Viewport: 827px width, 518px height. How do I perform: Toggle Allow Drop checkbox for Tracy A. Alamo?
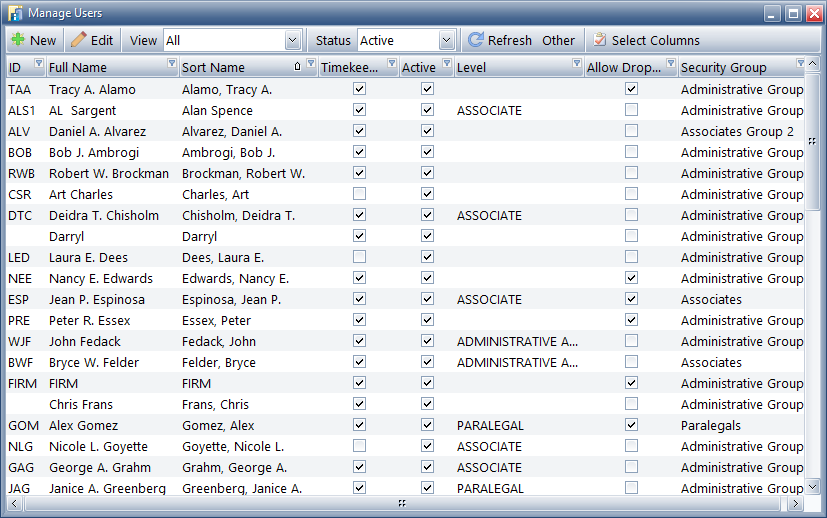(x=631, y=89)
